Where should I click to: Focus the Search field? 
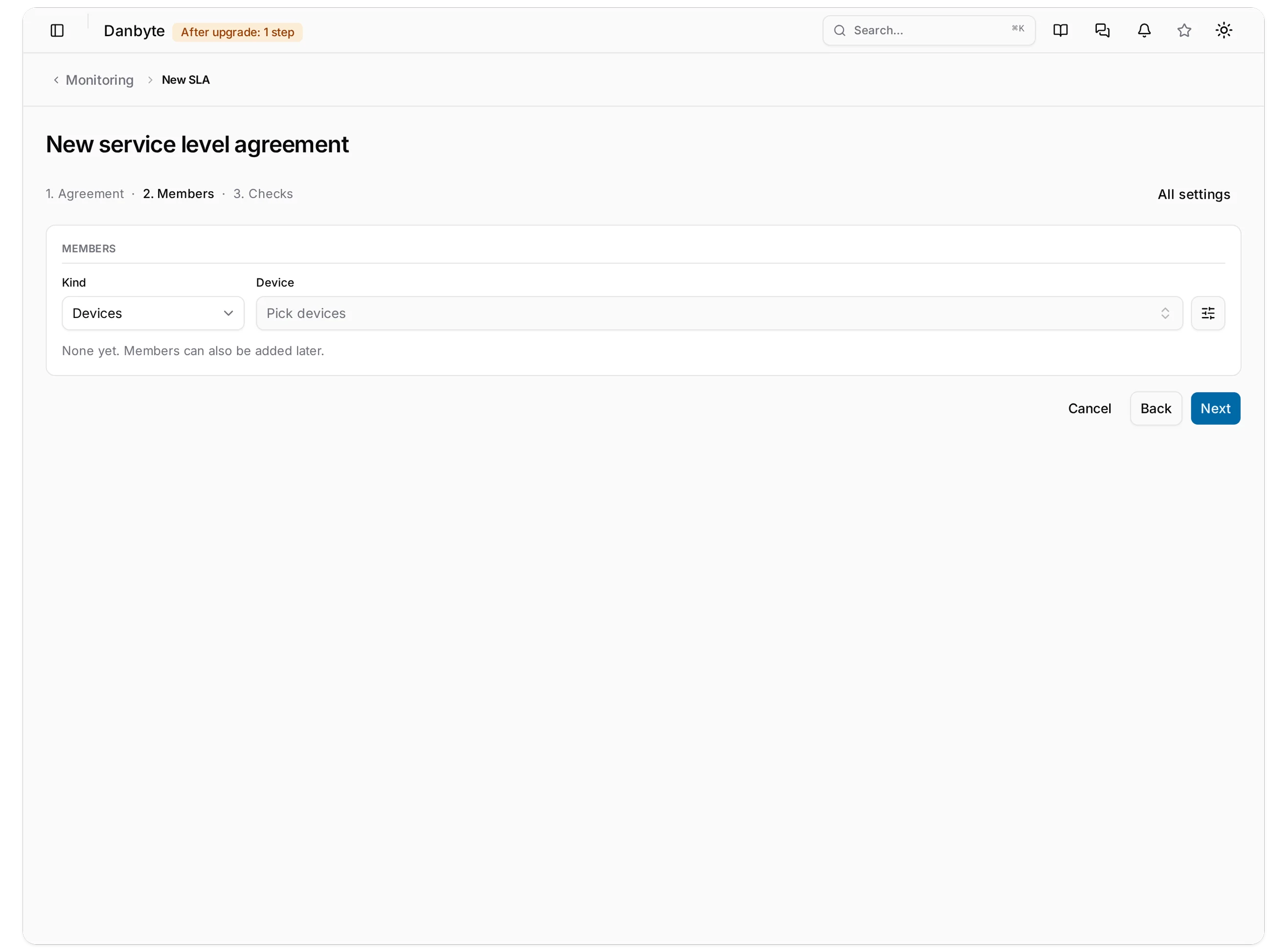pos(929,30)
